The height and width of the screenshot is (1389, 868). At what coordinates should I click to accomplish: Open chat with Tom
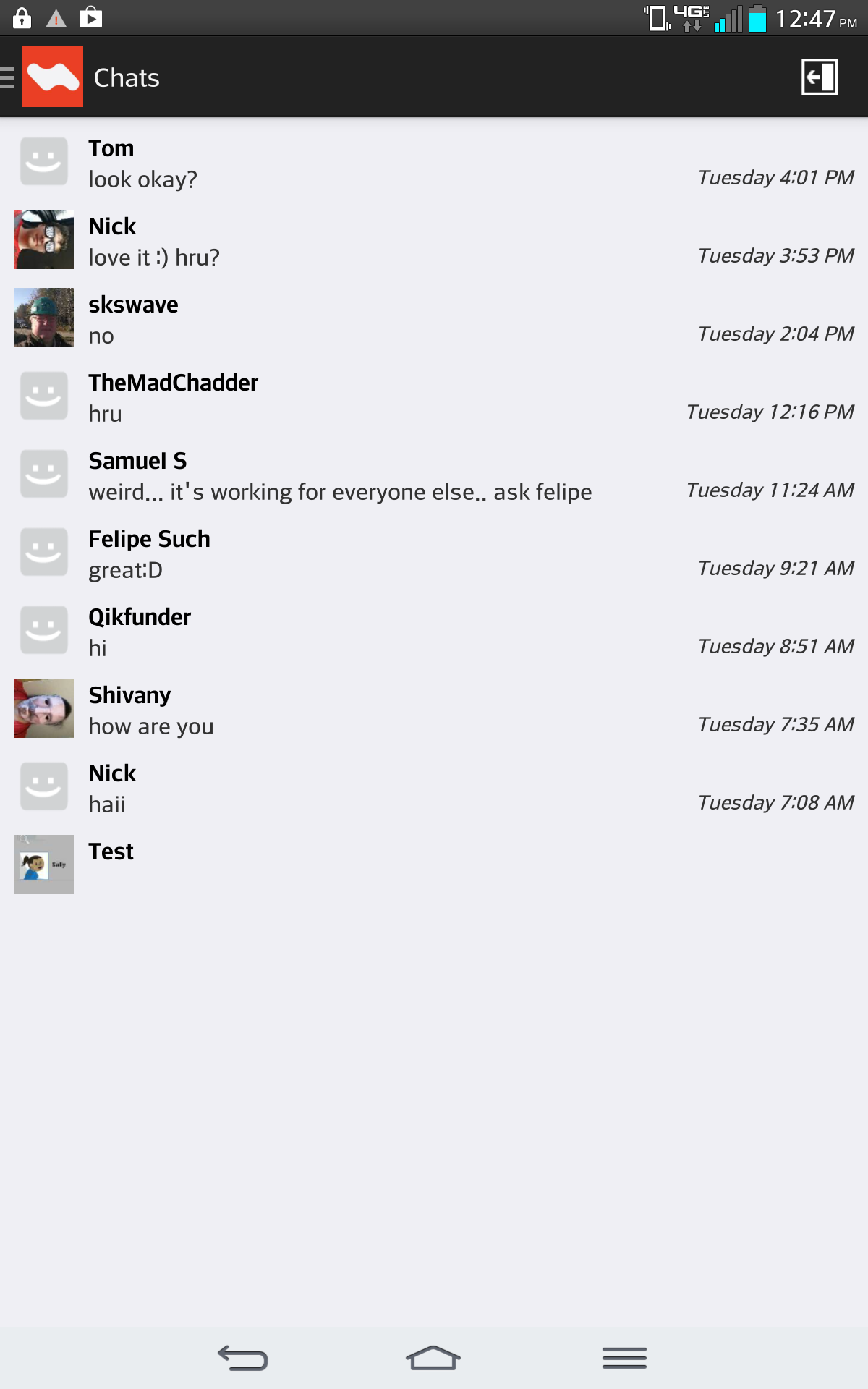434,162
